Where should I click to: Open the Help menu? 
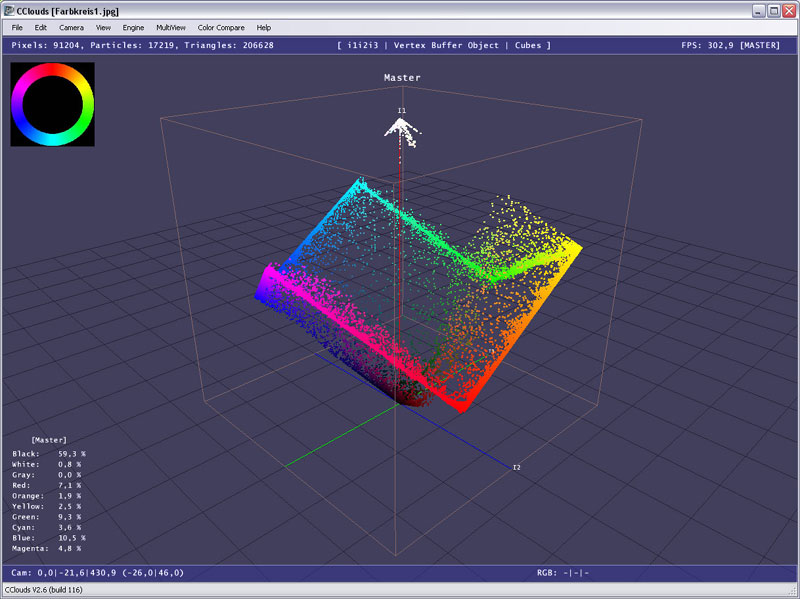264,28
